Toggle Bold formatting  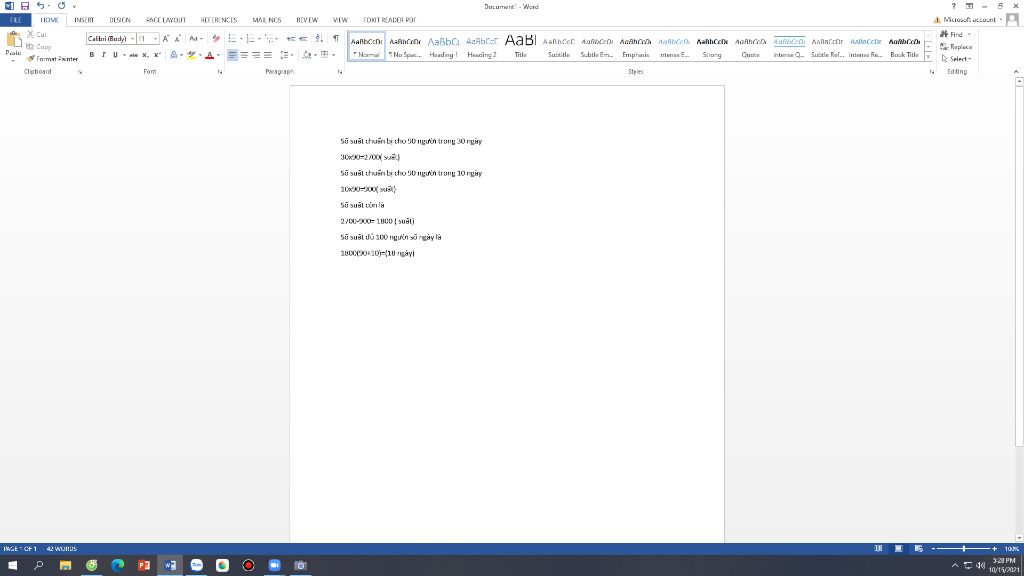coord(91,55)
